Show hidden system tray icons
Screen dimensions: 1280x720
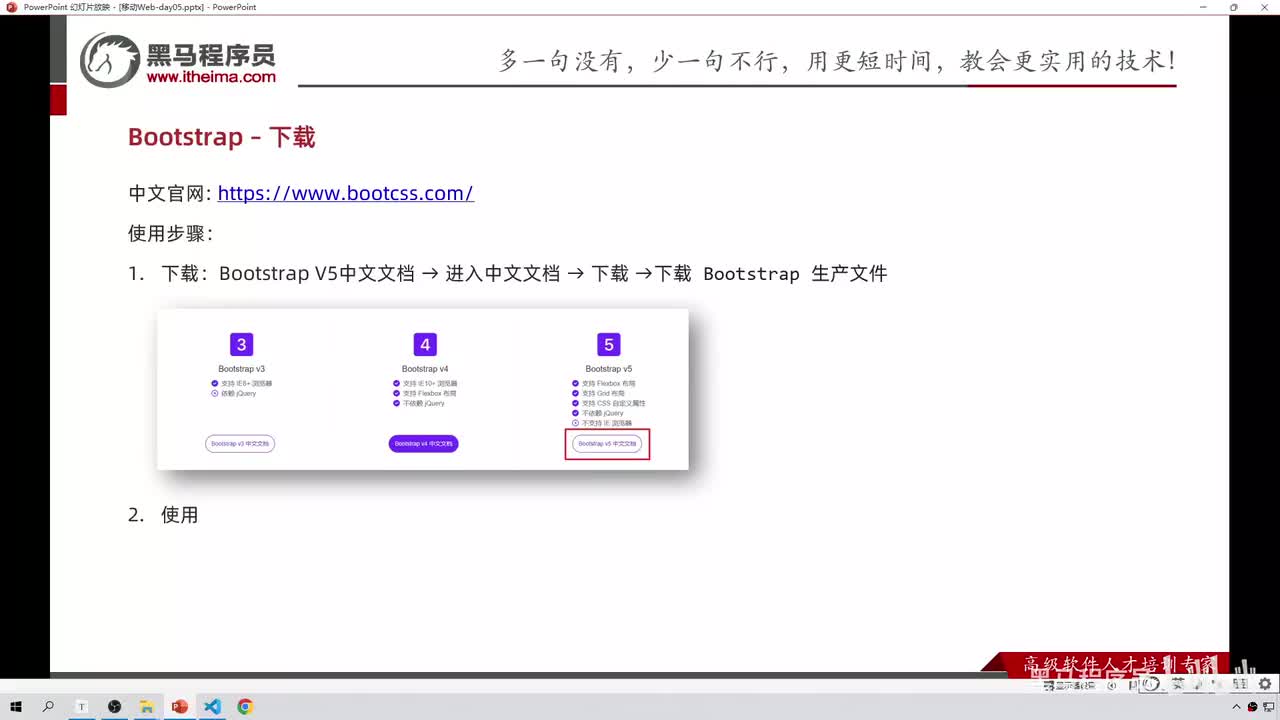[1237, 706]
